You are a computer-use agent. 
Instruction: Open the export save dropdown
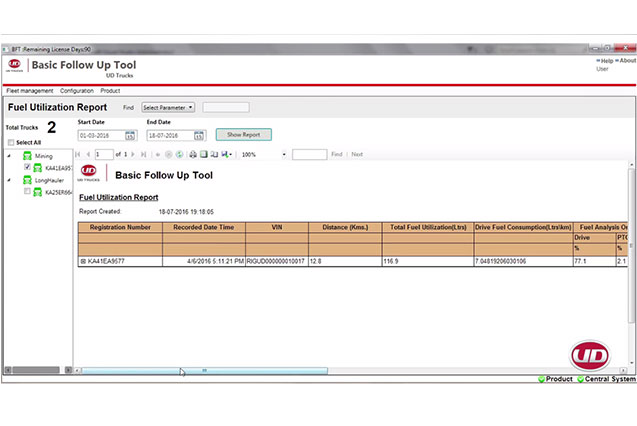(x=226, y=154)
